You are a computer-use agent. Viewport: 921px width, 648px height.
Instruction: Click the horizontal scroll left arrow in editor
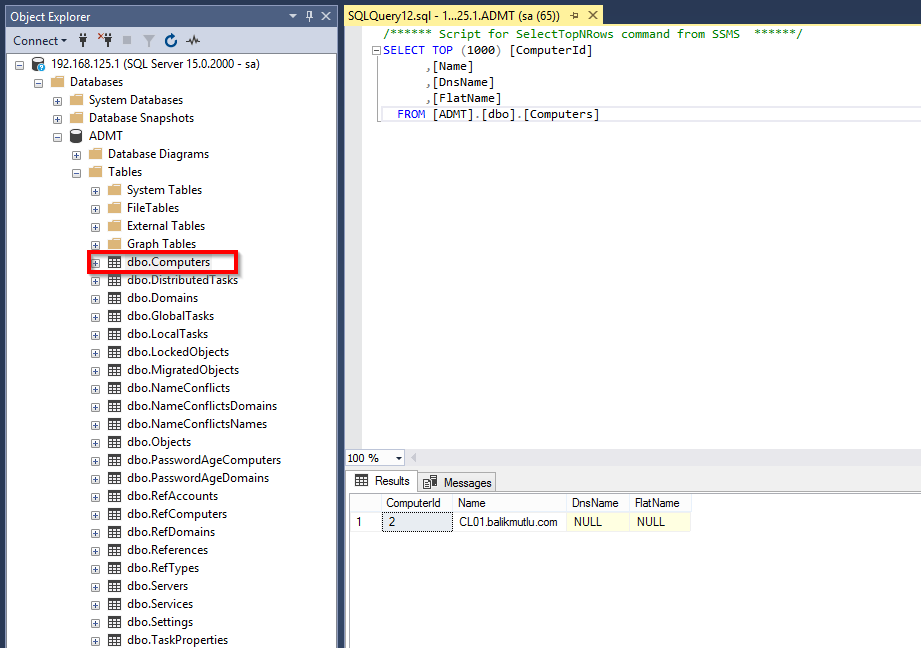[414, 458]
